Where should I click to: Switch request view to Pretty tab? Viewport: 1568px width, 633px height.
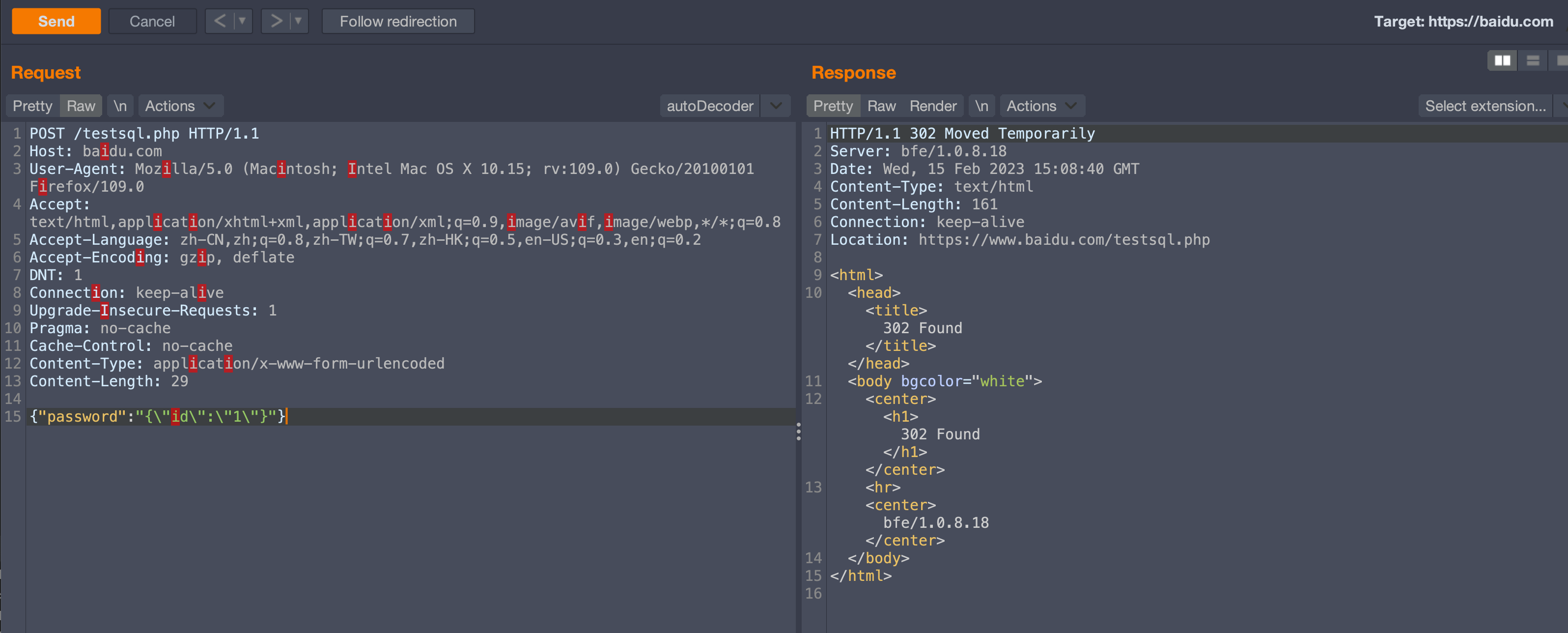[x=33, y=106]
